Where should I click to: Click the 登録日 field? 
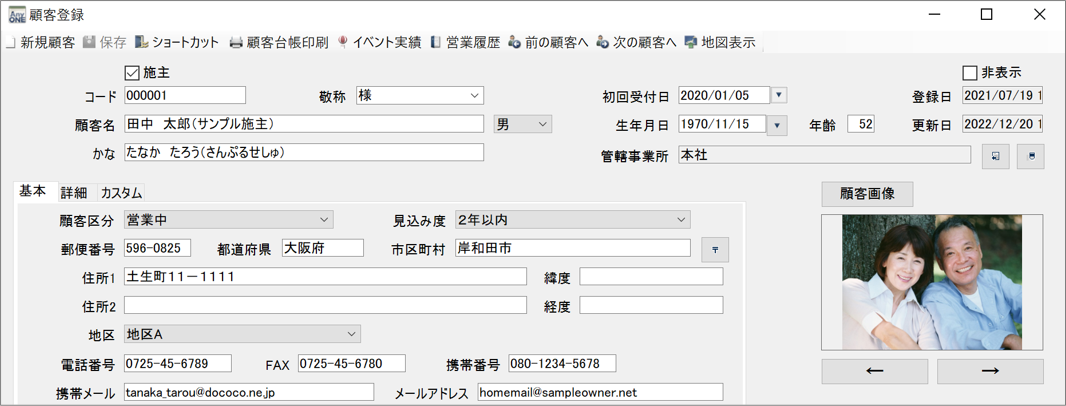point(1003,96)
